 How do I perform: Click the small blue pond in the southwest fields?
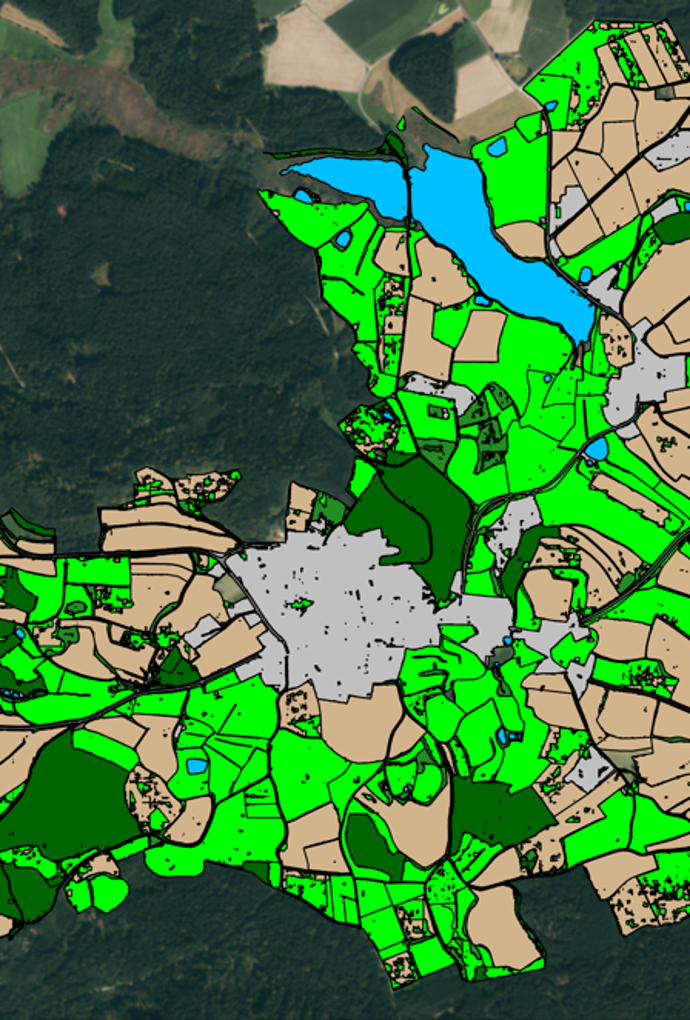196,766
